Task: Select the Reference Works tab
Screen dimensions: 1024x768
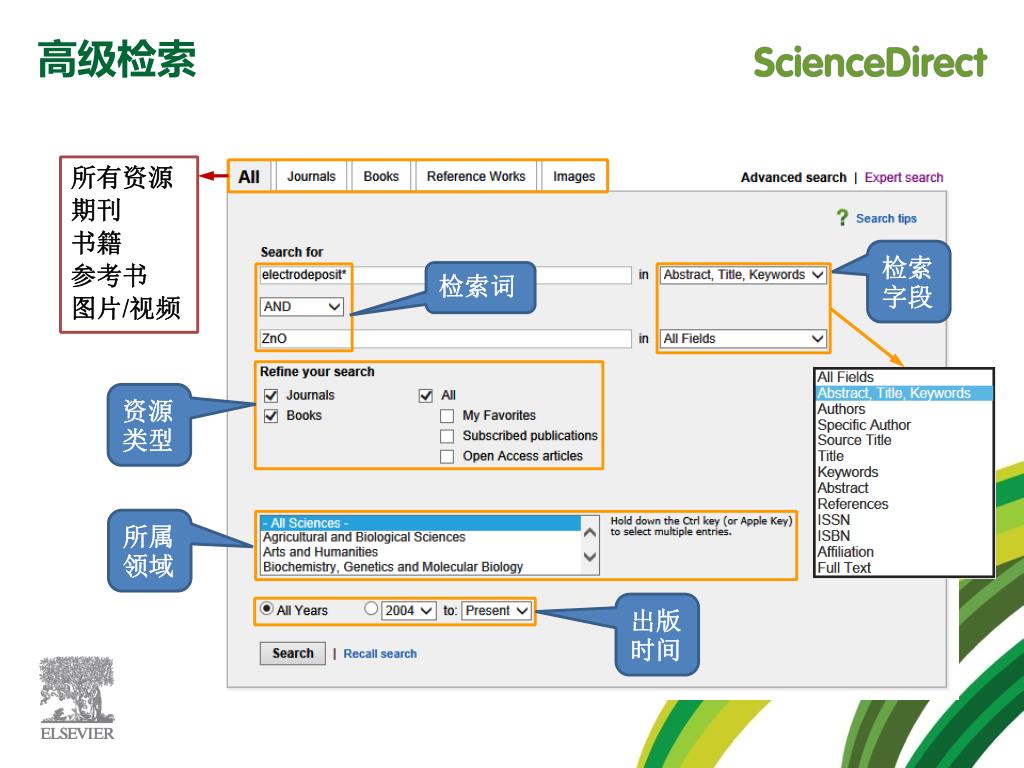Action: coord(476,176)
